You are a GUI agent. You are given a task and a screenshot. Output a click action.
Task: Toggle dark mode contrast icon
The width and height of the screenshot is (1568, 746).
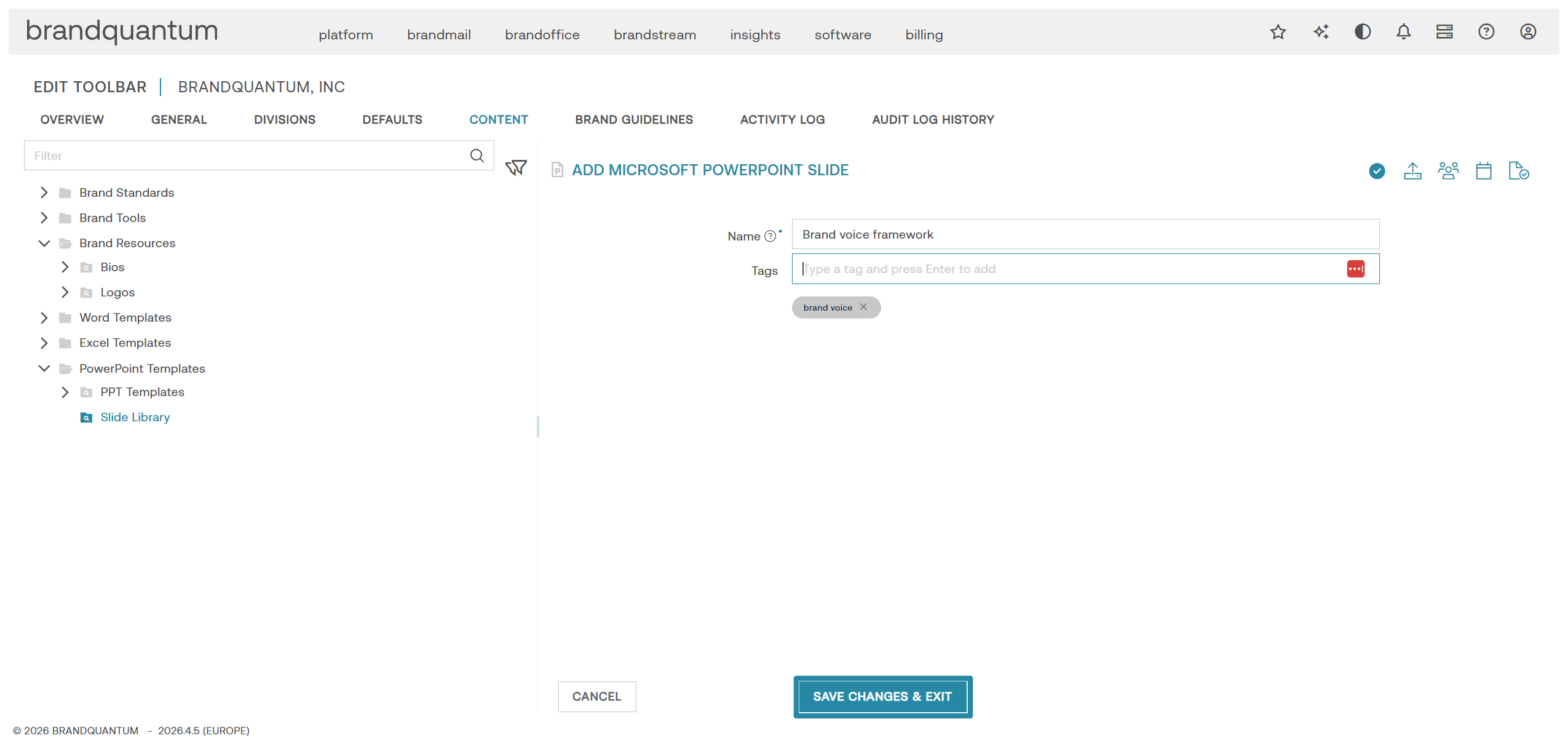1363,32
